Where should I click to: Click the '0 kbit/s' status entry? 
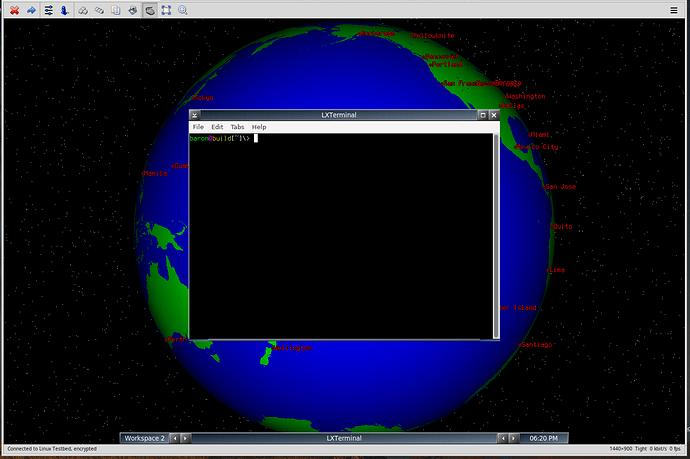pos(658,449)
